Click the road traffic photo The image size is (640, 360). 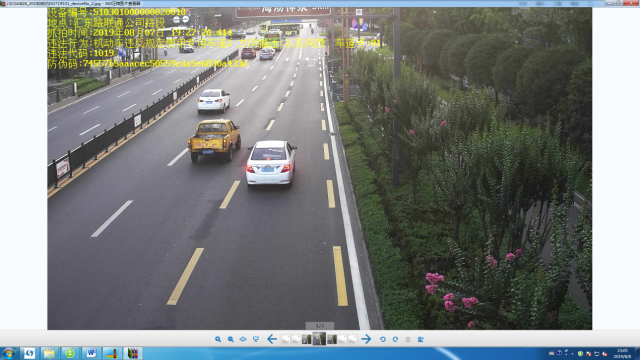point(320,168)
